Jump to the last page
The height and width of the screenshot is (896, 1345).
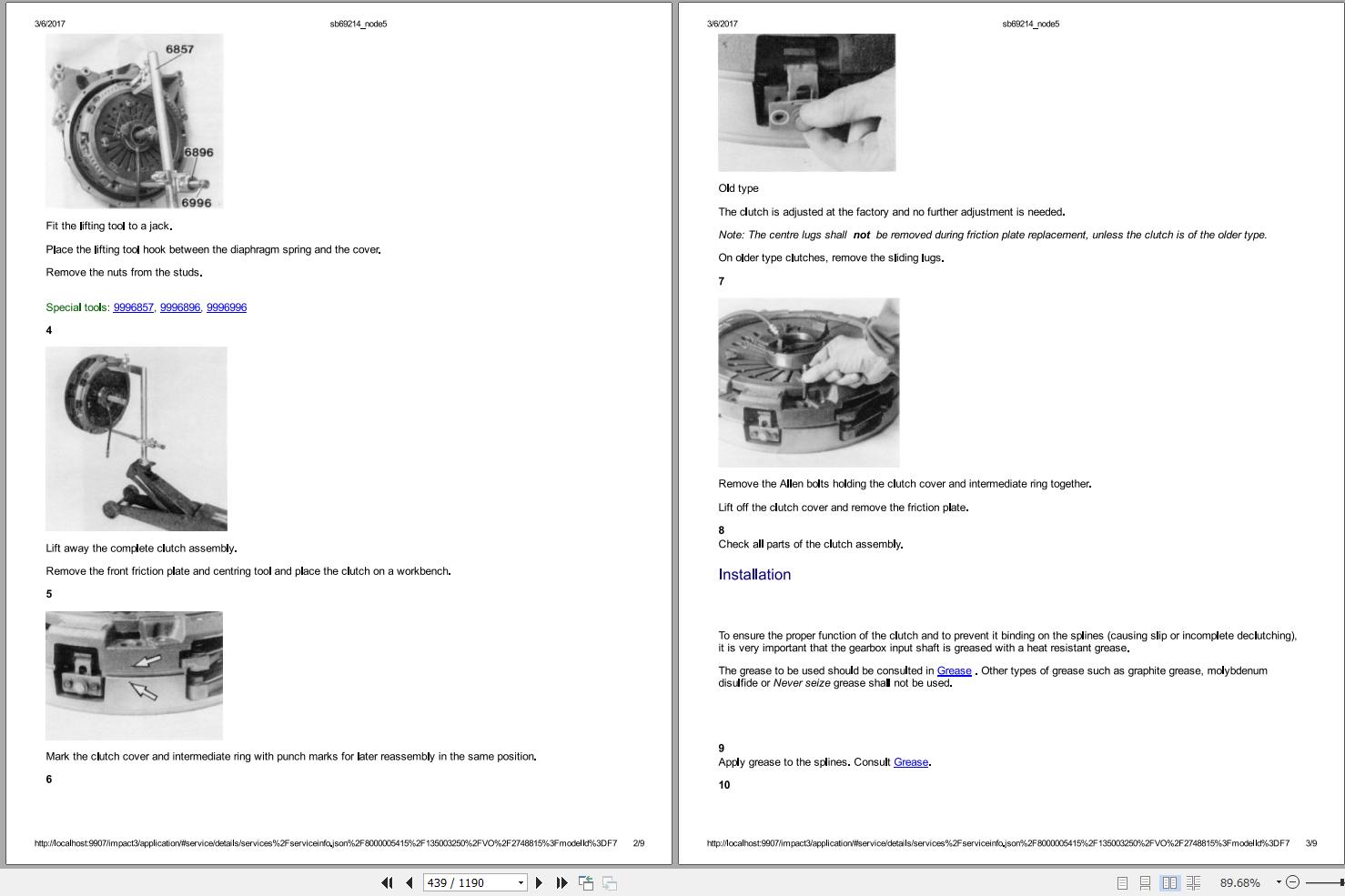coord(561,882)
